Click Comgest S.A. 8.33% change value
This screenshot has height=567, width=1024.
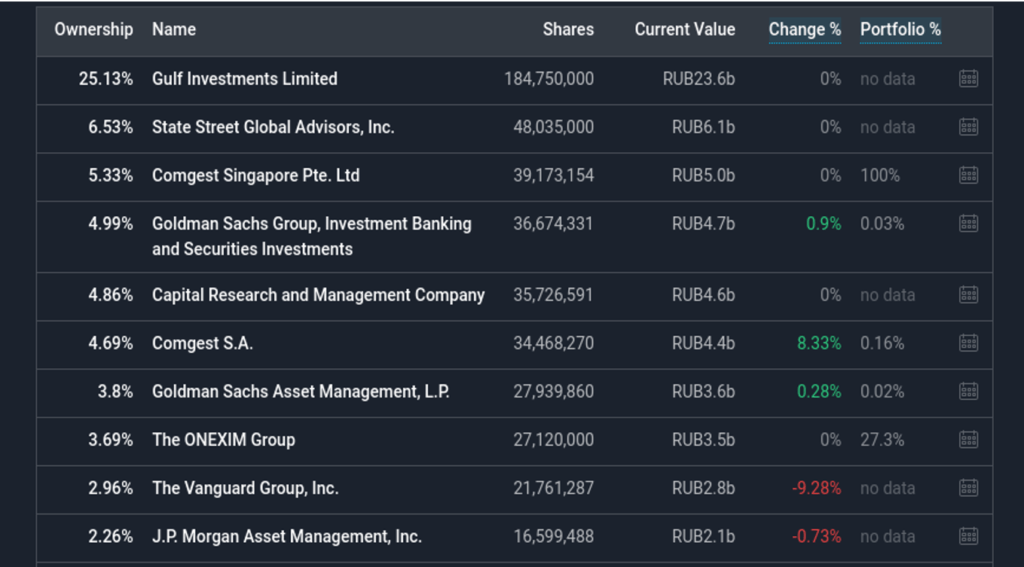tap(818, 343)
